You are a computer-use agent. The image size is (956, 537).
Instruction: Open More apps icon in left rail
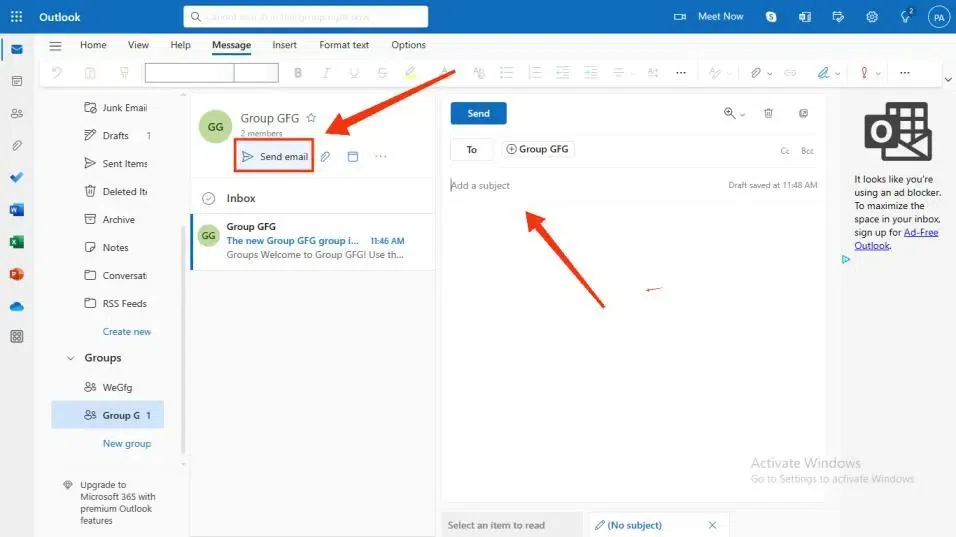click(17, 336)
